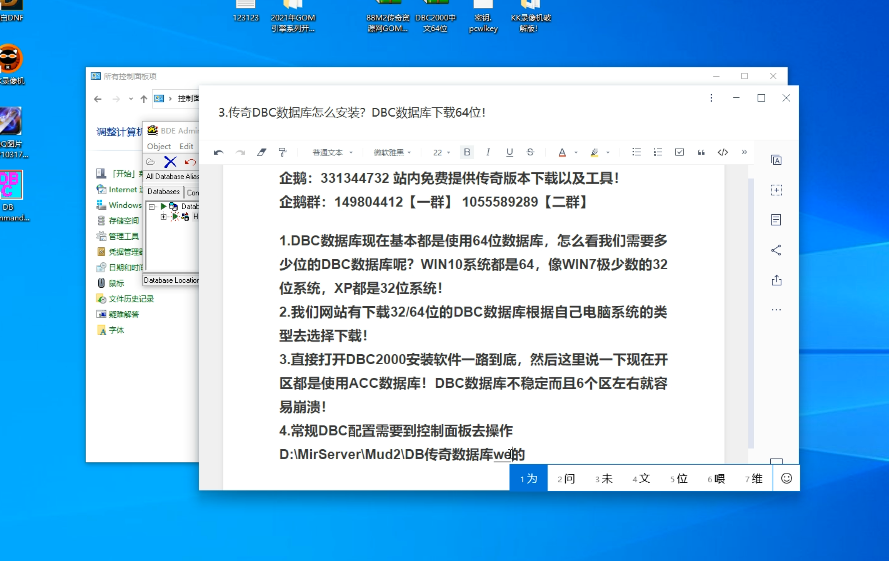Open the note's three-dot options menu

click(711, 98)
